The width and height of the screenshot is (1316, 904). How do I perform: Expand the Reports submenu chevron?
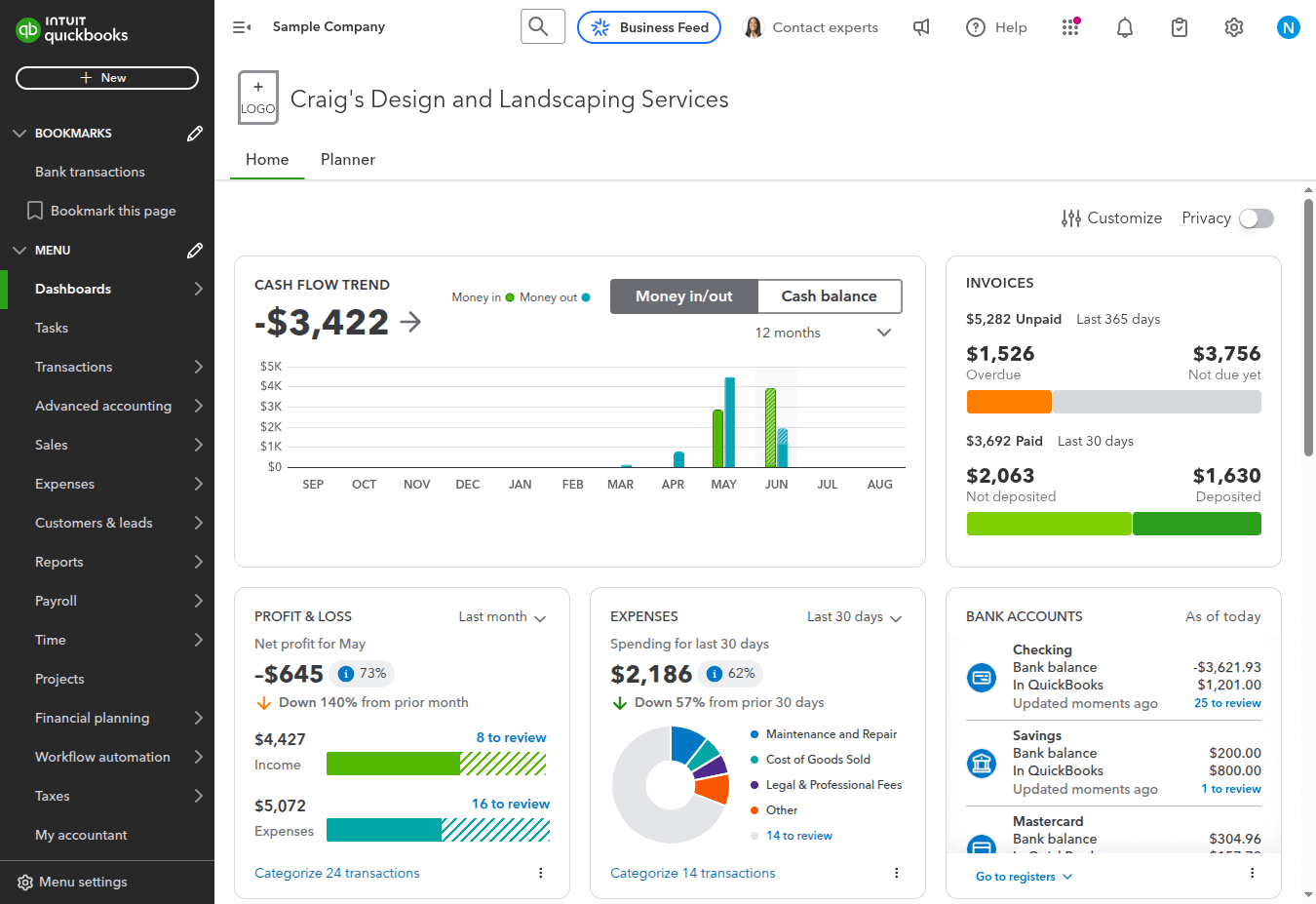coord(198,562)
